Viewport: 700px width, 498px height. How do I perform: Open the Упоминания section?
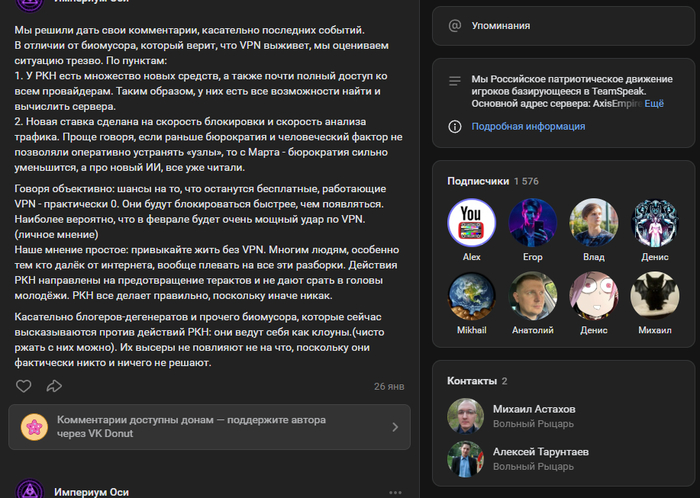tap(503, 25)
